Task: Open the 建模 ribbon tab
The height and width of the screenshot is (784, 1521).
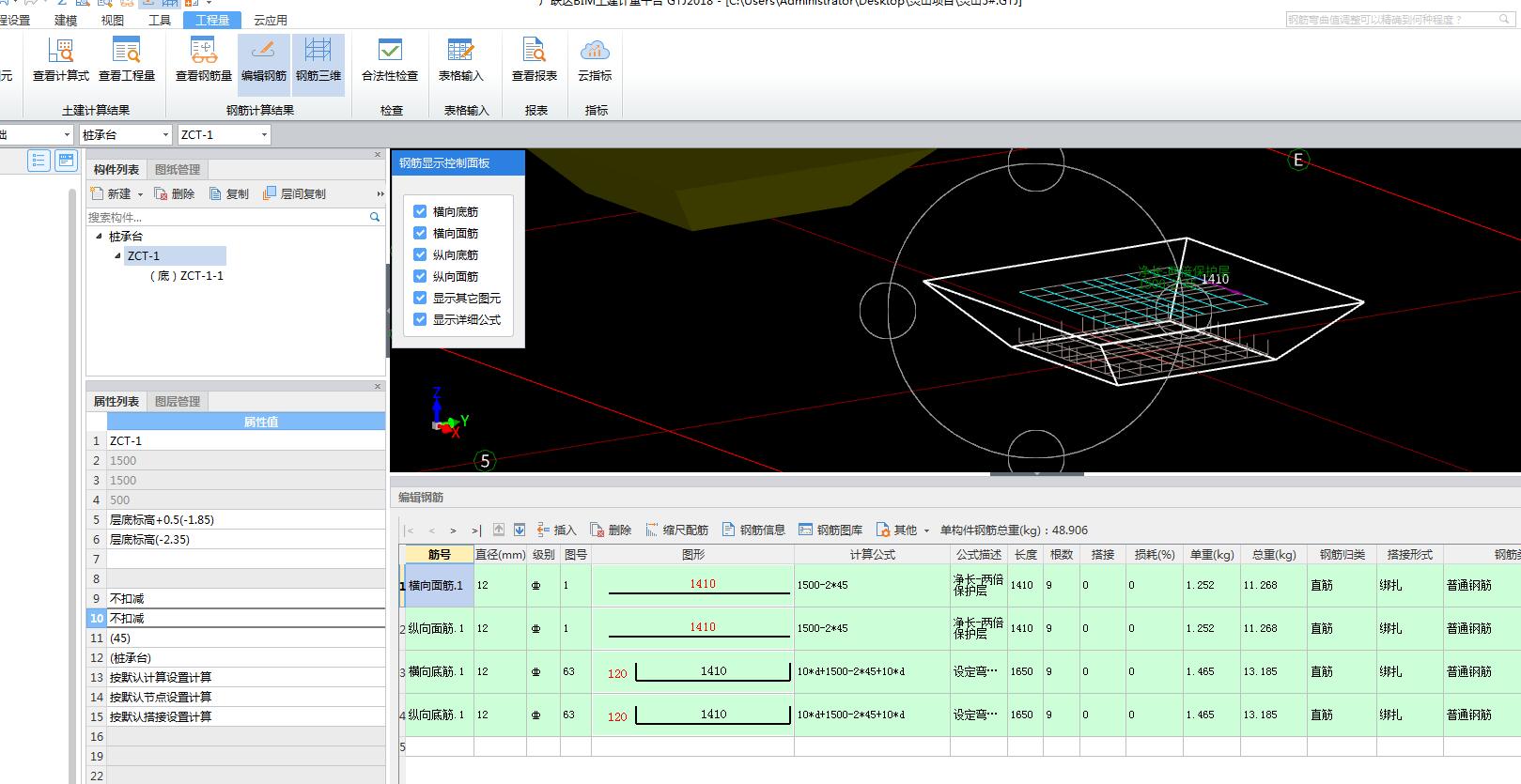Action: pyautogui.click(x=66, y=20)
